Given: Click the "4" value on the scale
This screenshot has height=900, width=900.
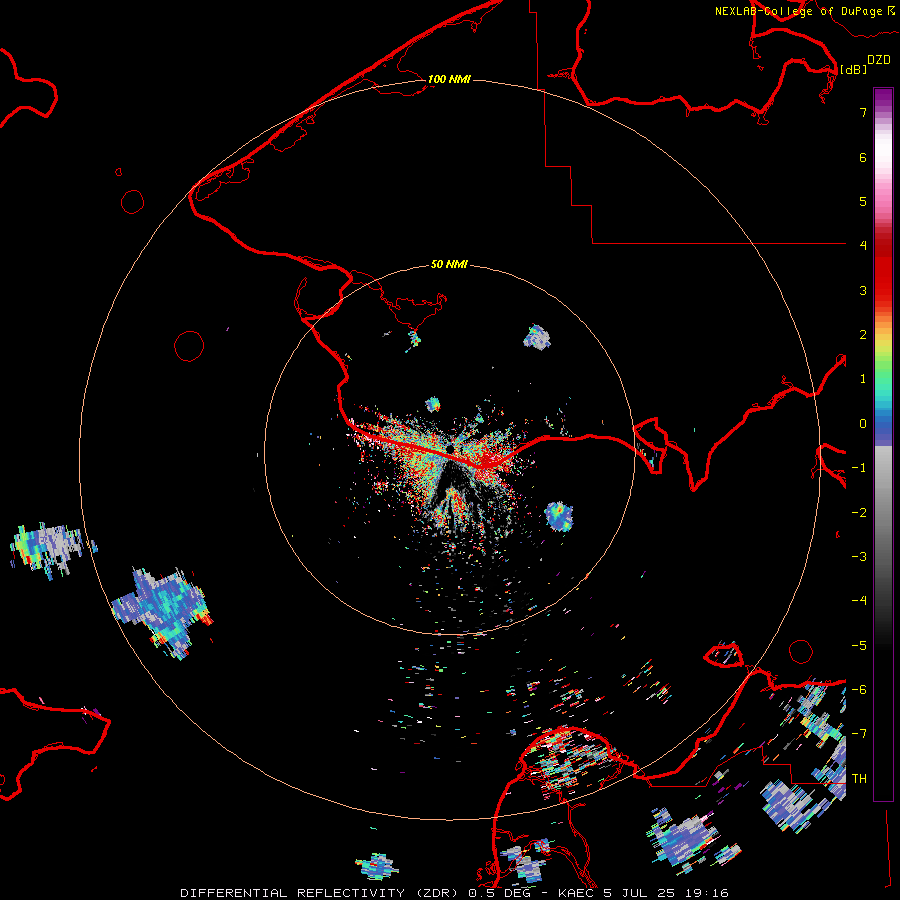Looking at the screenshot, I should point(863,246).
